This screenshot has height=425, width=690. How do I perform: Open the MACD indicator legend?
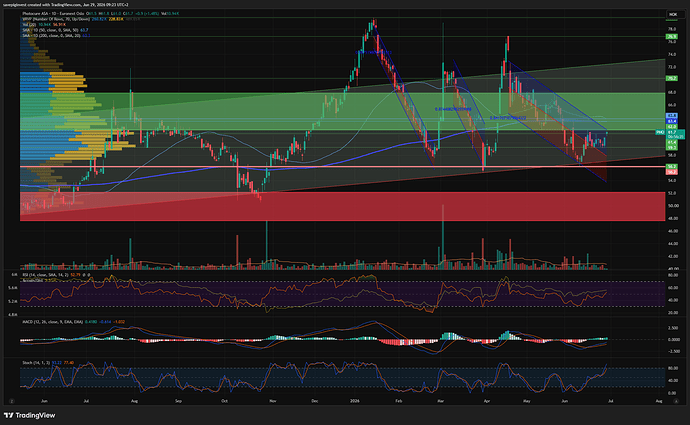tap(52, 322)
